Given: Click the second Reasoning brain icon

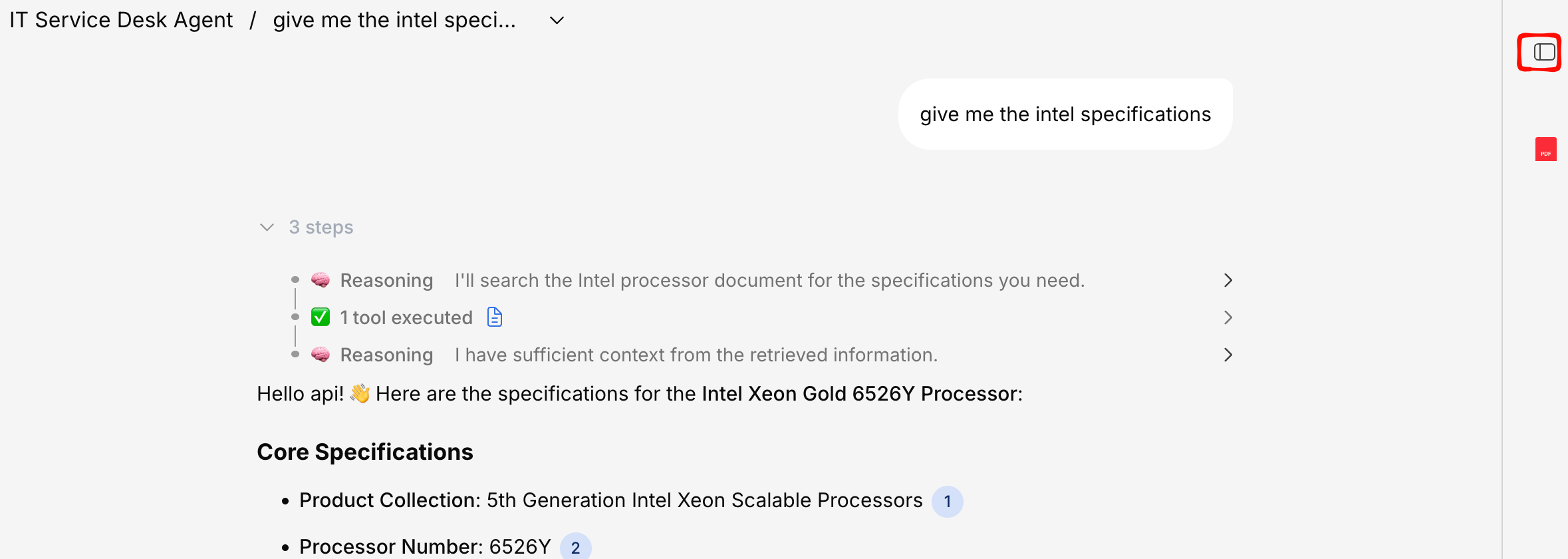Looking at the screenshot, I should pyautogui.click(x=321, y=355).
